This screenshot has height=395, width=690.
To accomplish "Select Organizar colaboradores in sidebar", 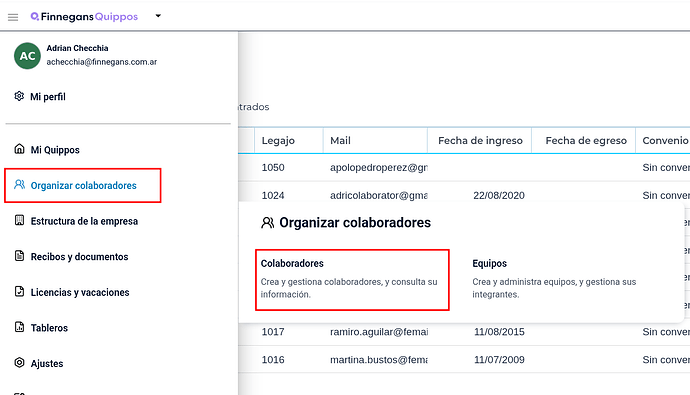I will pyautogui.click(x=83, y=186).
